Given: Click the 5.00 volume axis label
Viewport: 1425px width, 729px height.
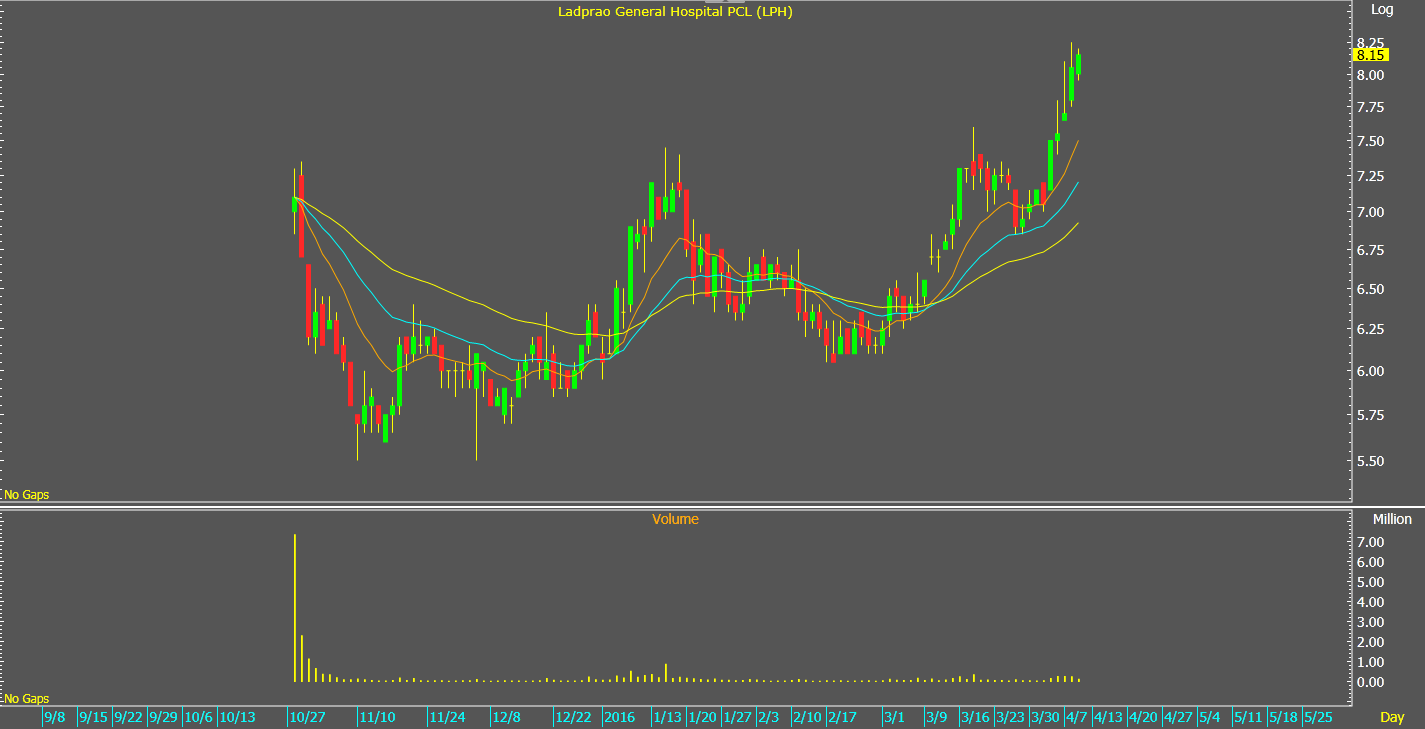Looking at the screenshot, I should click(1370, 582).
